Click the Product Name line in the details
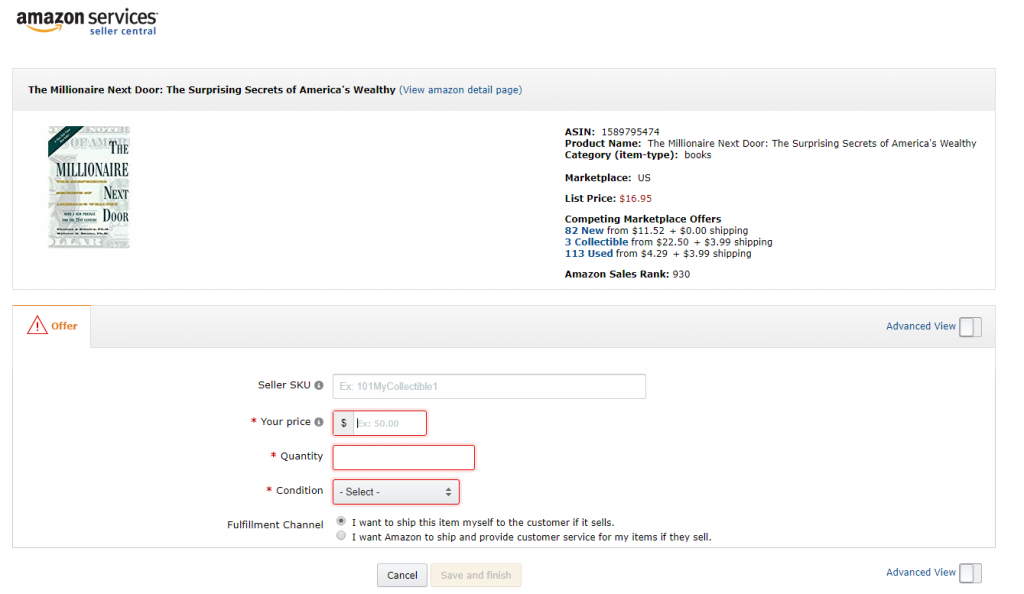The image size is (1024, 594). click(771, 144)
